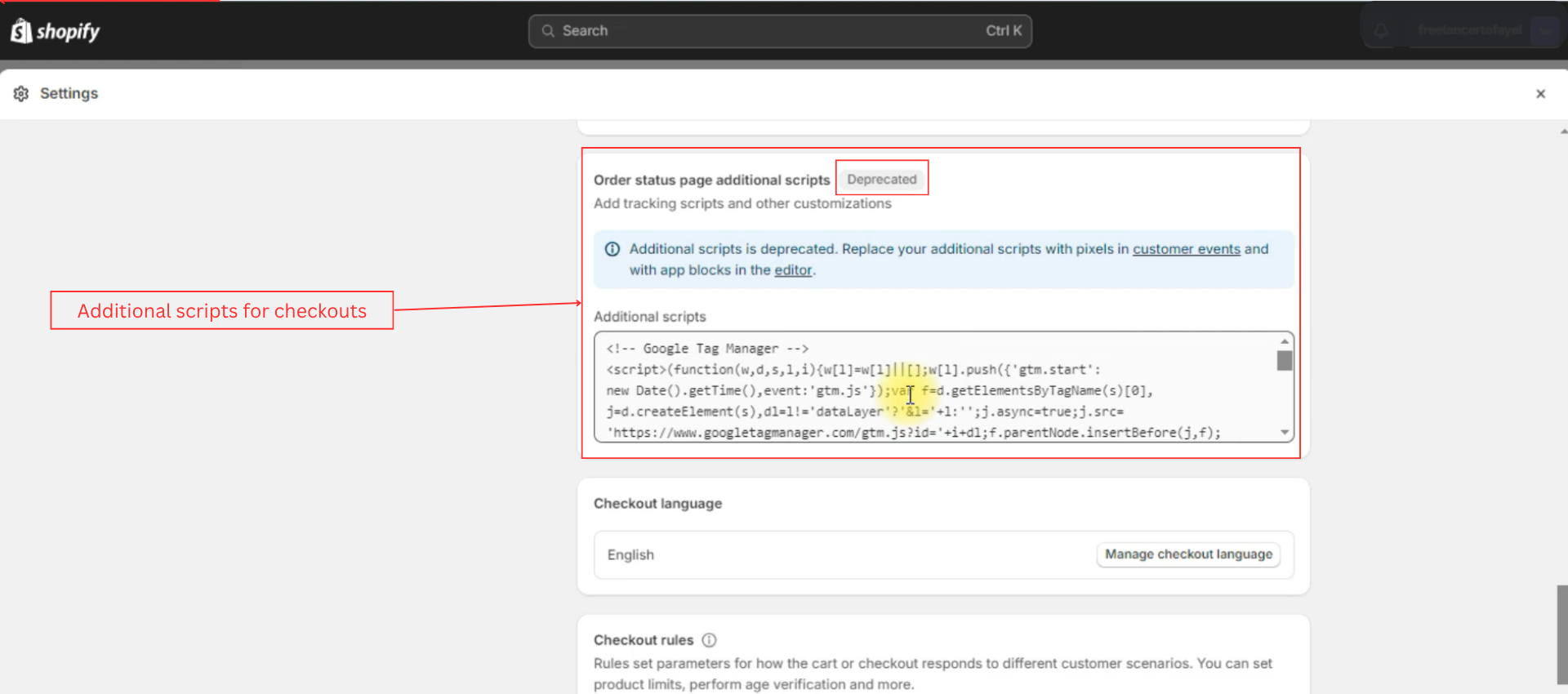The height and width of the screenshot is (694, 1568).
Task: Click 'Order status page additional scripts' heading
Action: tap(711, 180)
